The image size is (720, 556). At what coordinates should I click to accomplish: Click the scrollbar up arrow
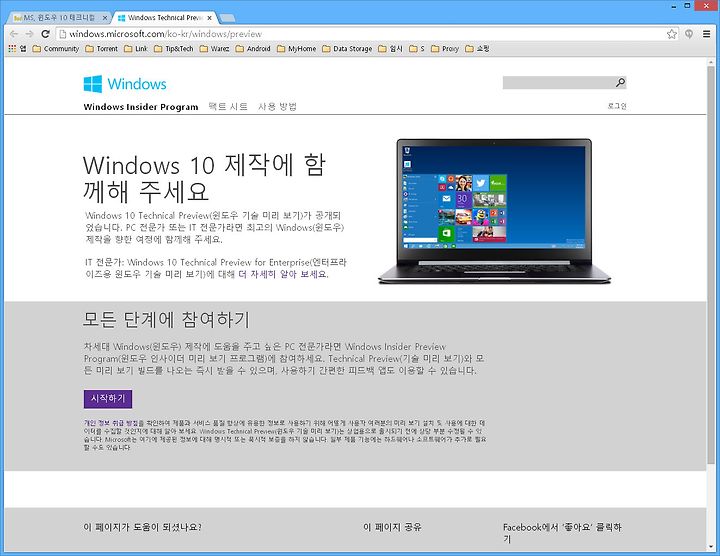[711, 62]
